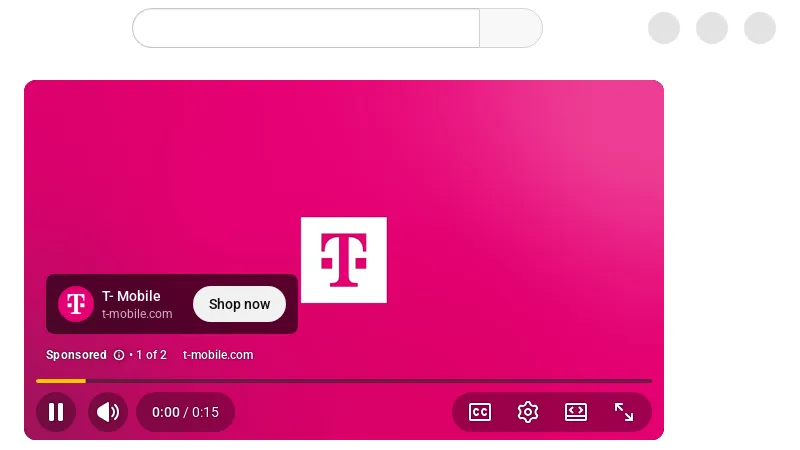The width and height of the screenshot is (800, 450).
Task: Click the 0:00 / 0:15 time display
Action: pyautogui.click(x=185, y=412)
